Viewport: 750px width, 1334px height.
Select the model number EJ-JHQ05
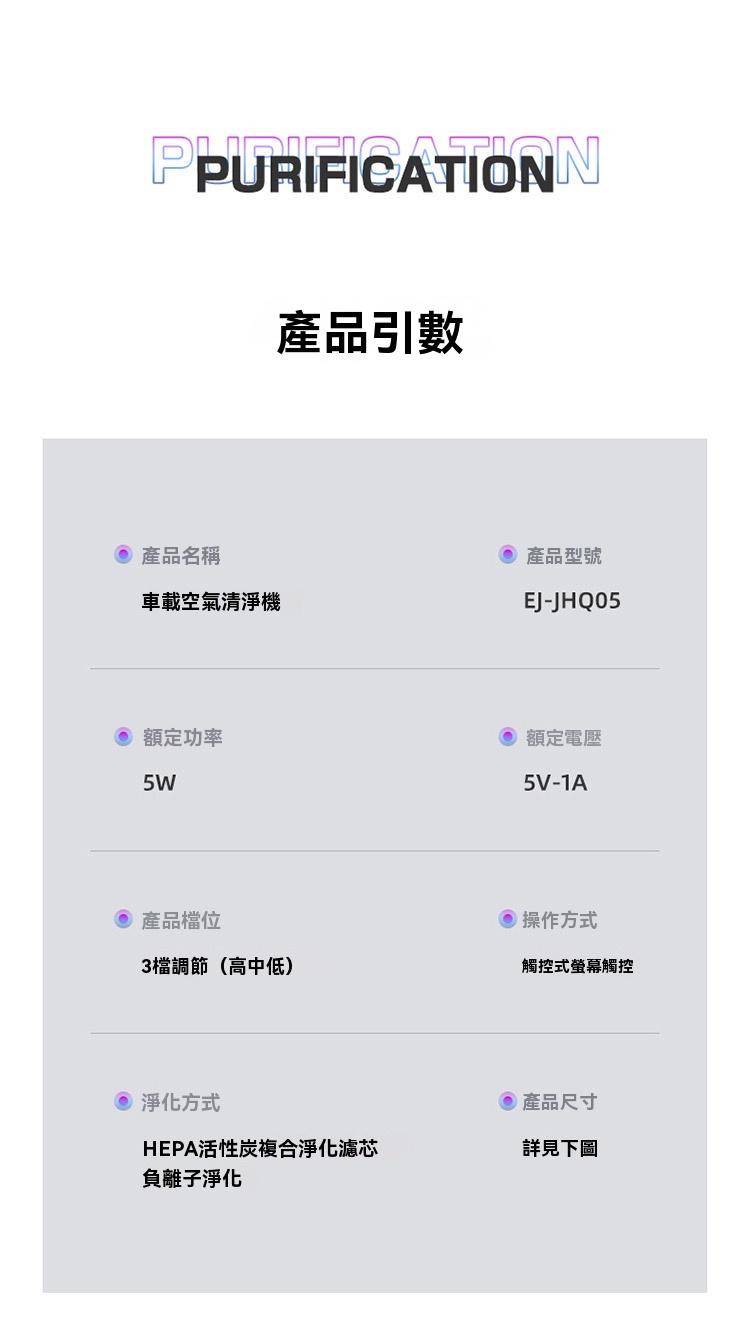click(x=572, y=601)
